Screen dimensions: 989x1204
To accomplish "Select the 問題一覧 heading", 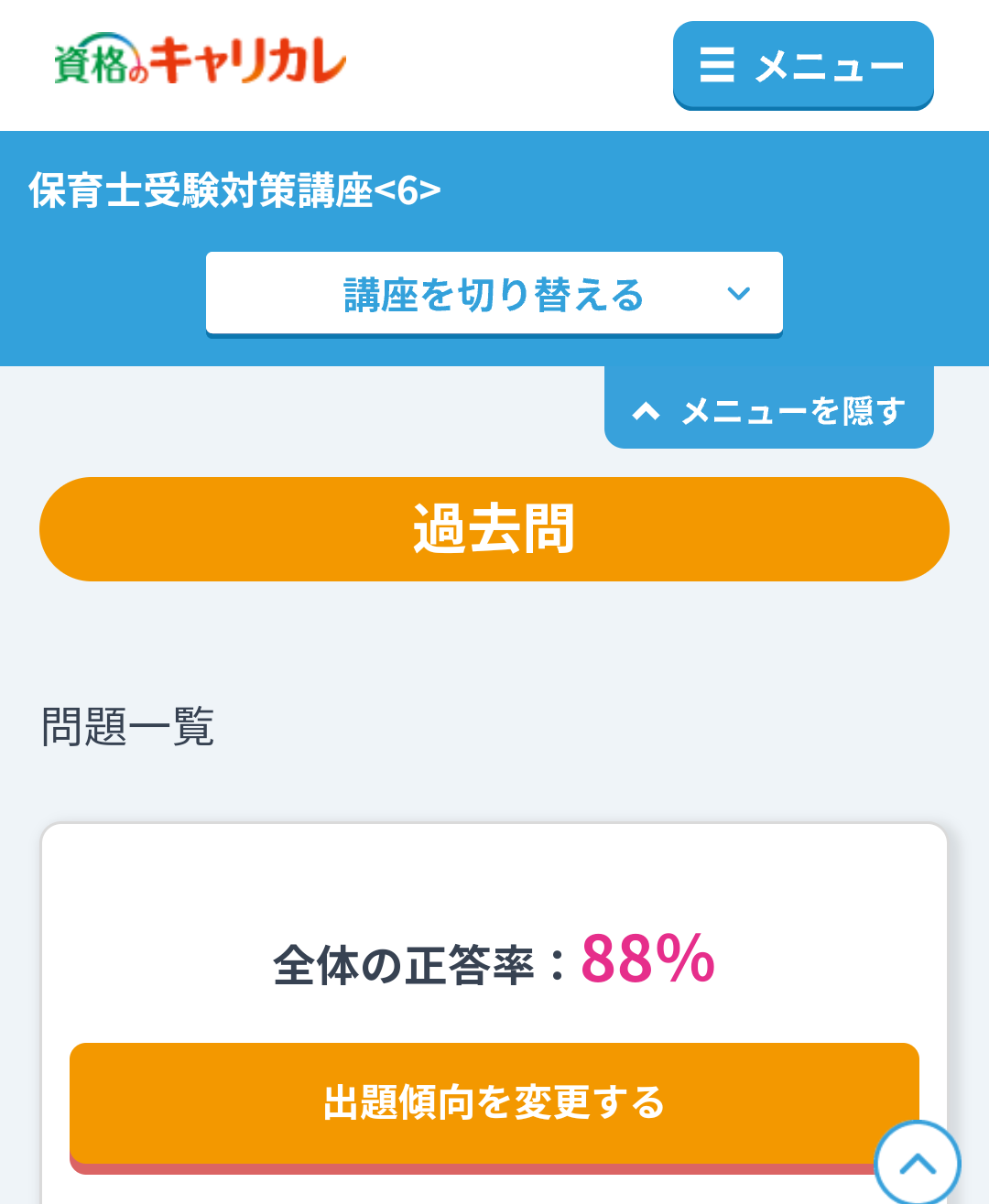I will 128,728.
